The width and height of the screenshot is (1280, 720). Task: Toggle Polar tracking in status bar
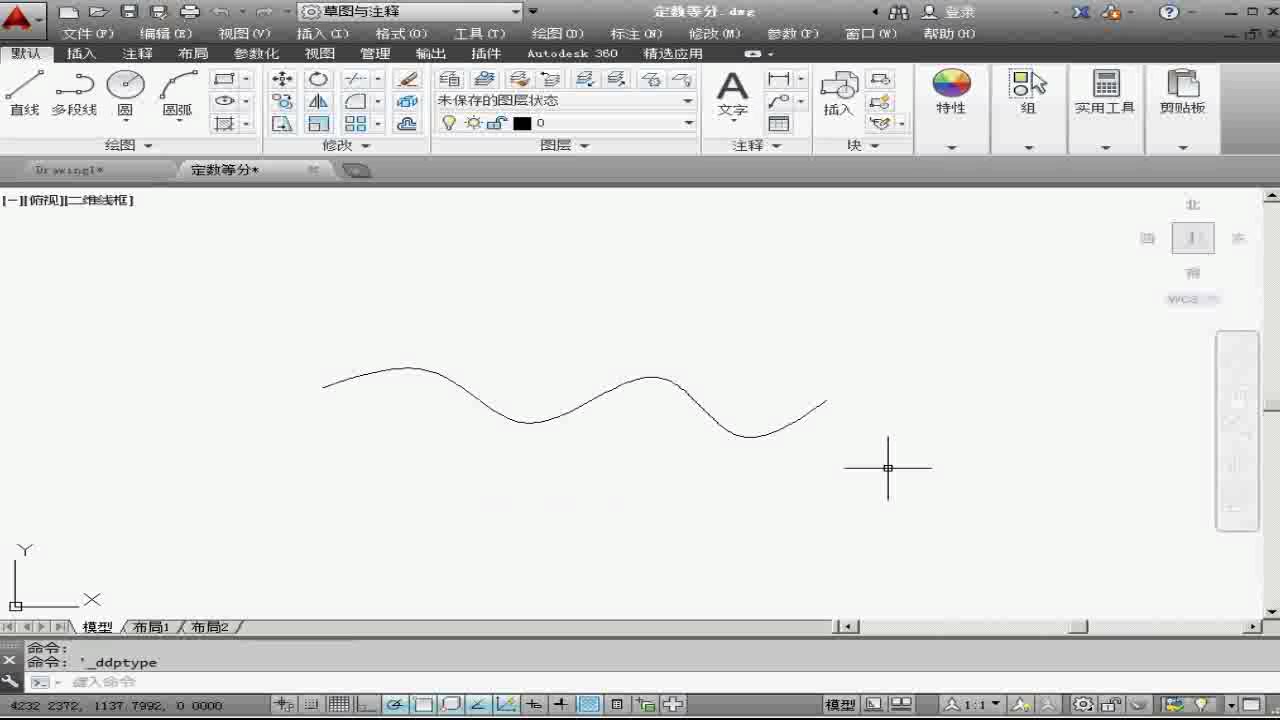click(395, 705)
